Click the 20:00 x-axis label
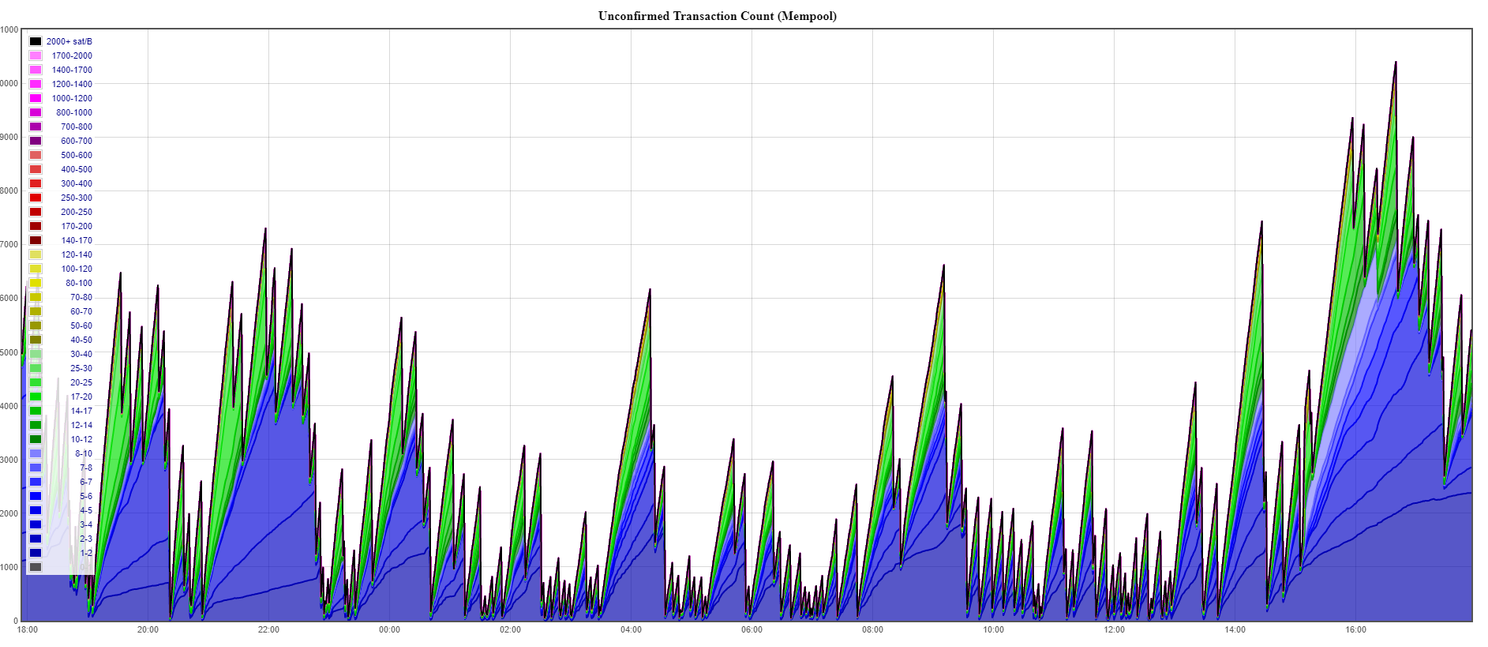Viewport: 1488px width, 647px height. tap(148, 630)
